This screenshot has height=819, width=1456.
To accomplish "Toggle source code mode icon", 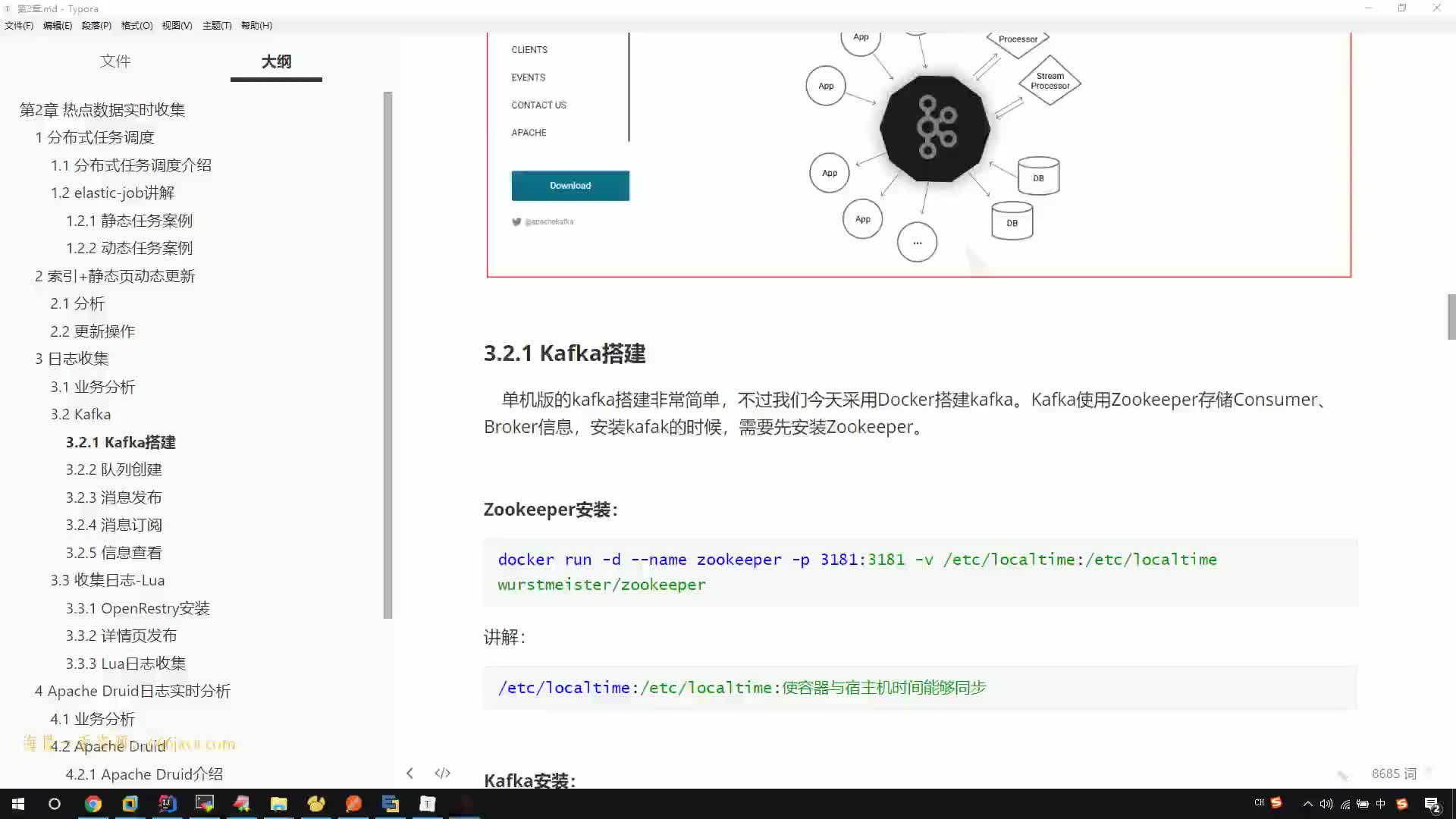I will (x=443, y=773).
